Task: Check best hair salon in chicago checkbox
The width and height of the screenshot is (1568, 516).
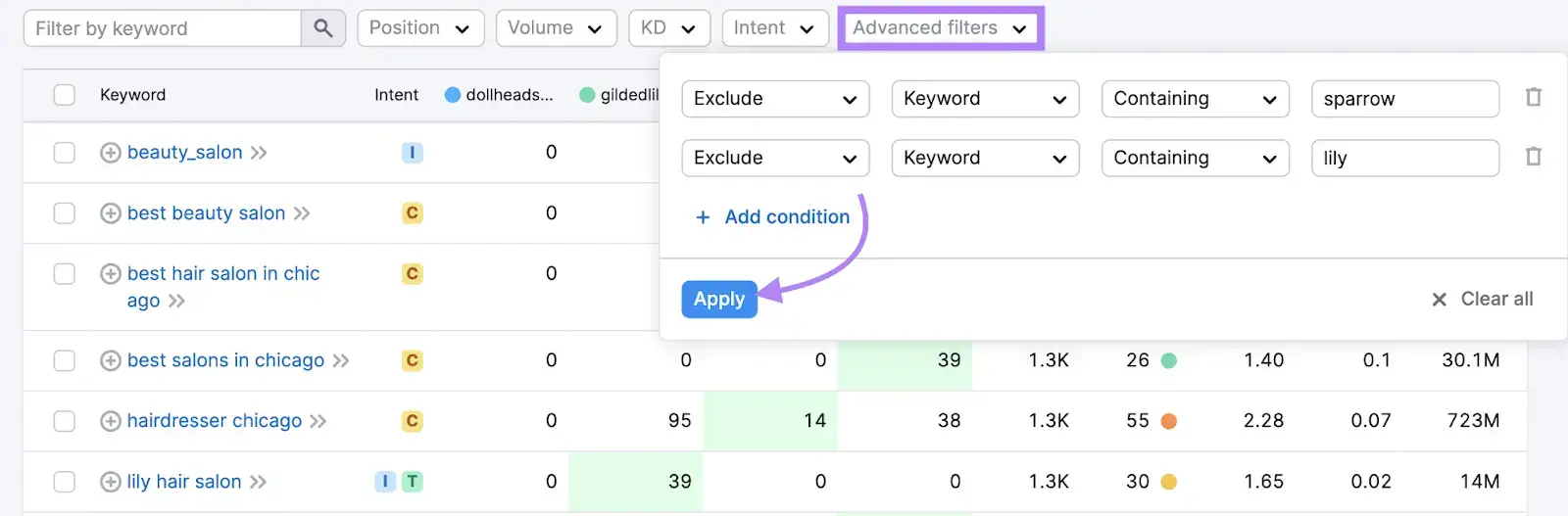Action: [x=65, y=274]
